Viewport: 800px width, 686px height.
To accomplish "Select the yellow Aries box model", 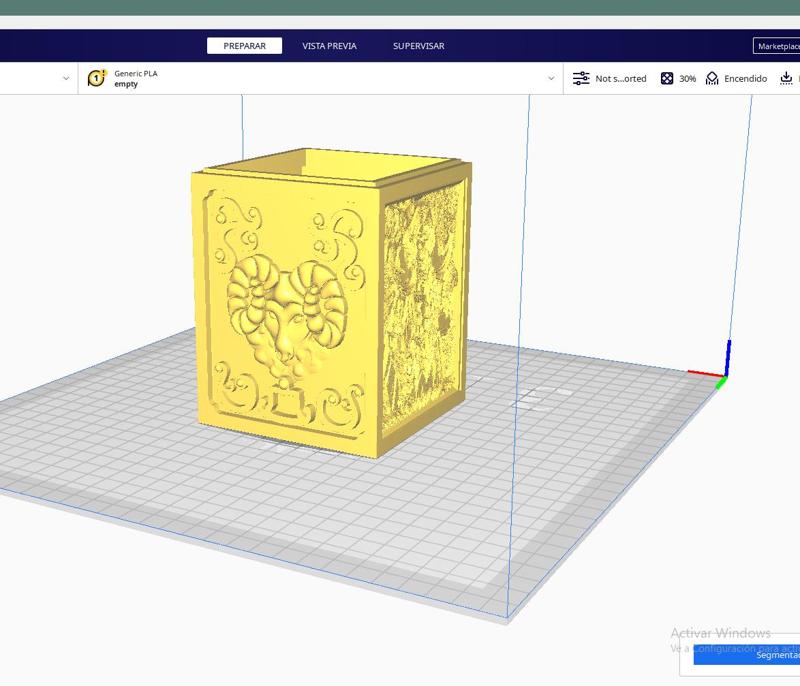I will [x=332, y=301].
